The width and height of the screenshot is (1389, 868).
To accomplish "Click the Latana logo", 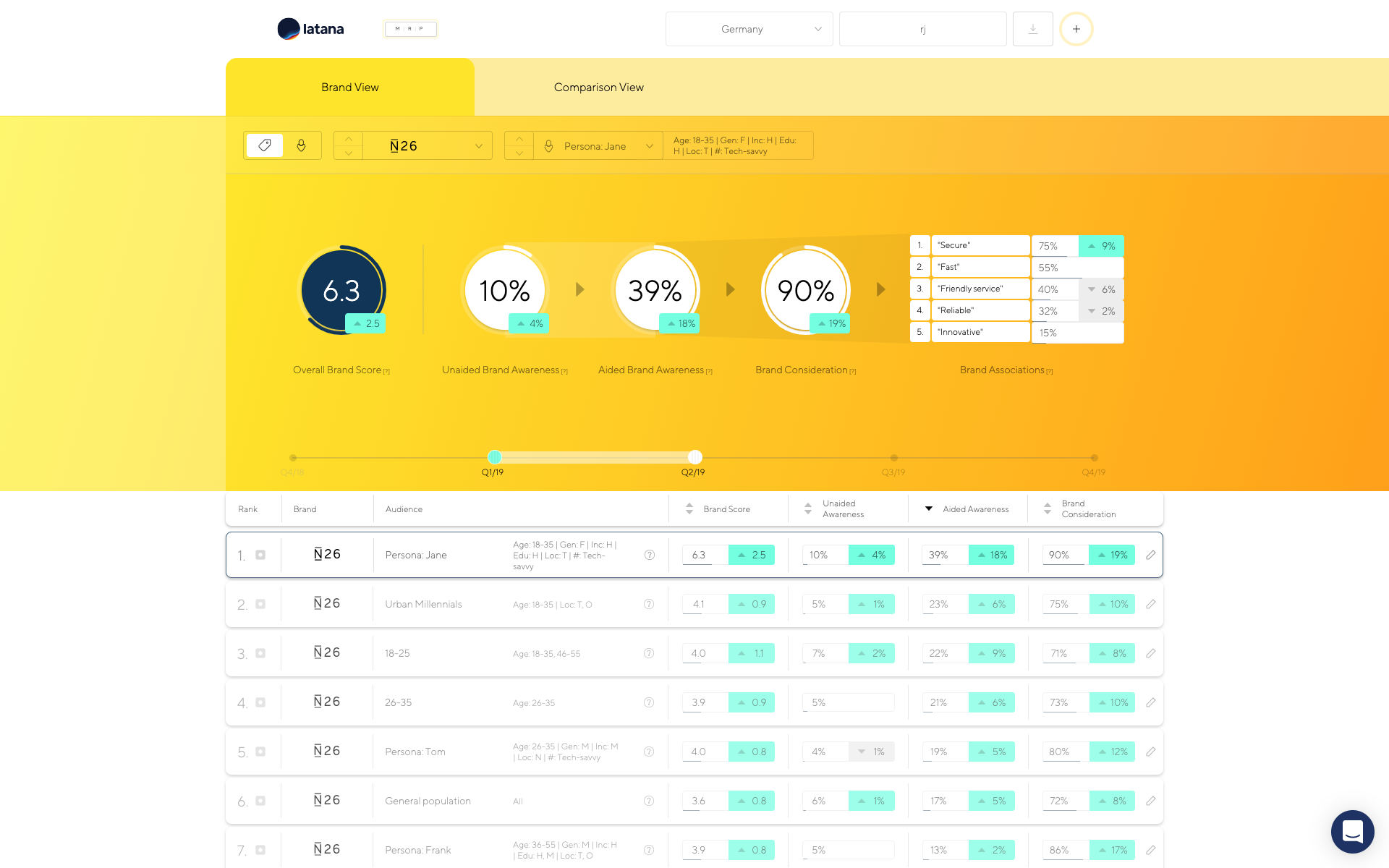I will [x=310, y=29].
